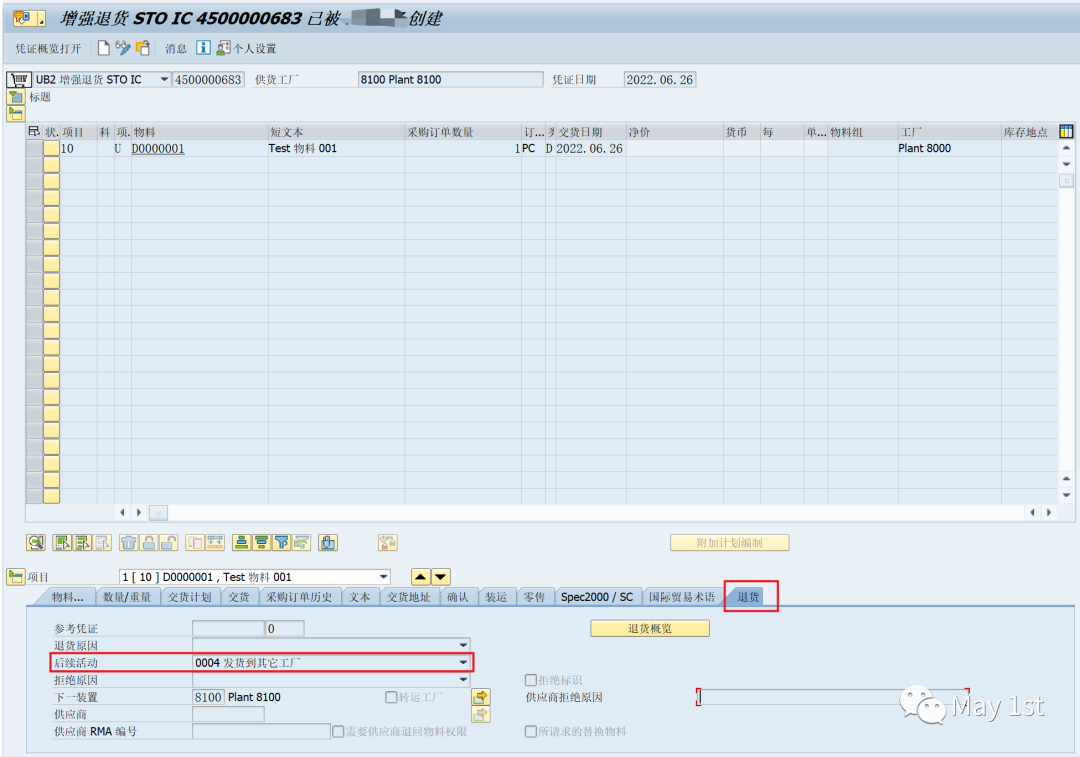1080x757 pixels.
Task: Open the D0000001 material link
Action: pyautogui.click(x=156, y=148)
